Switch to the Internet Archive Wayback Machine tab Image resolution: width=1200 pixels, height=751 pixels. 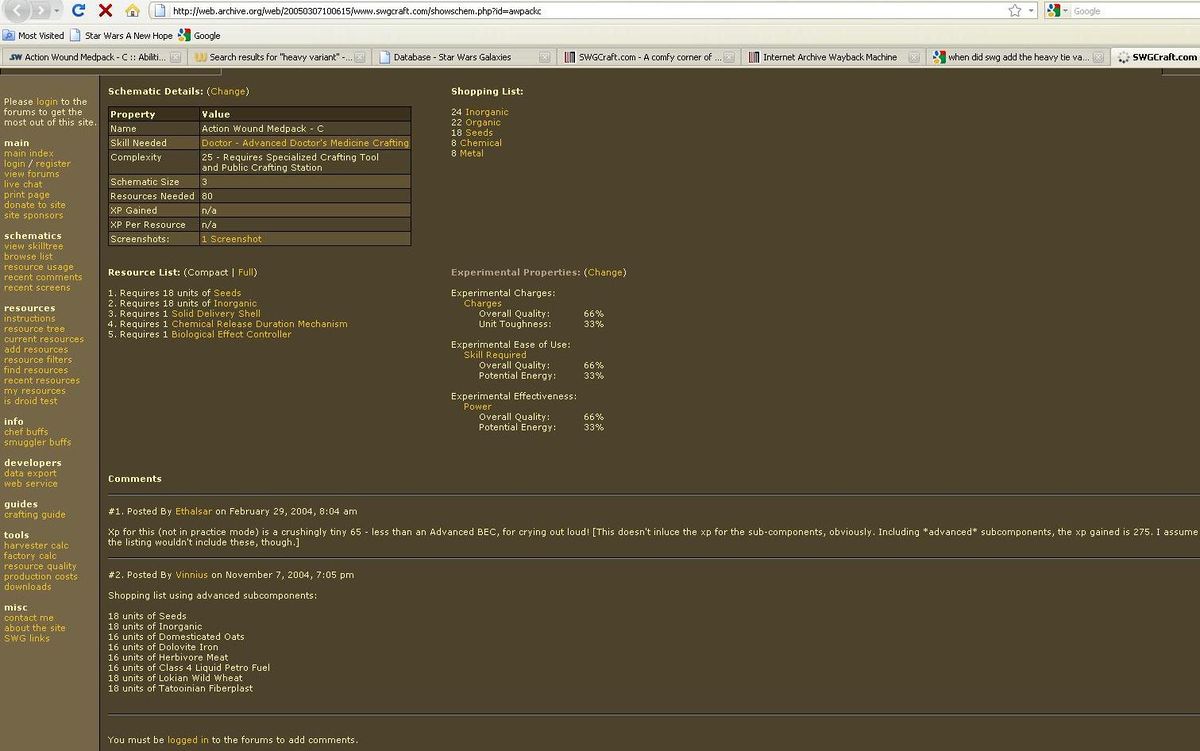click(x=829, y=57)
